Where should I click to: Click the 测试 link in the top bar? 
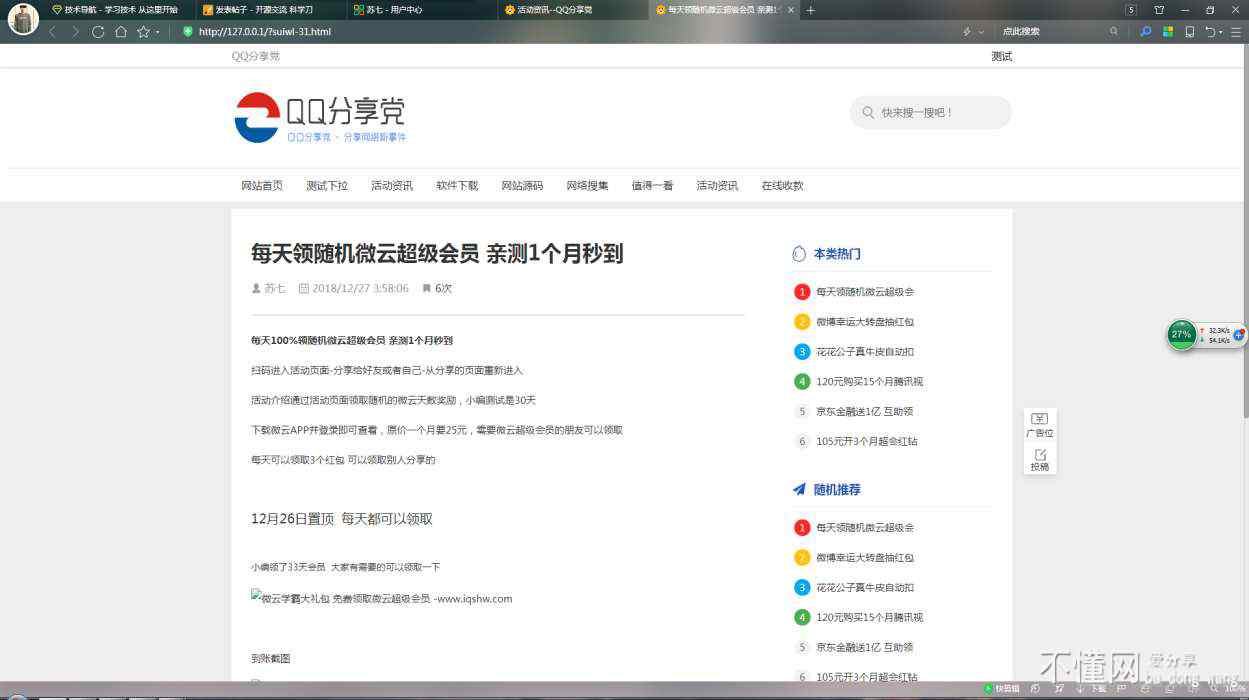point(1002,56)
